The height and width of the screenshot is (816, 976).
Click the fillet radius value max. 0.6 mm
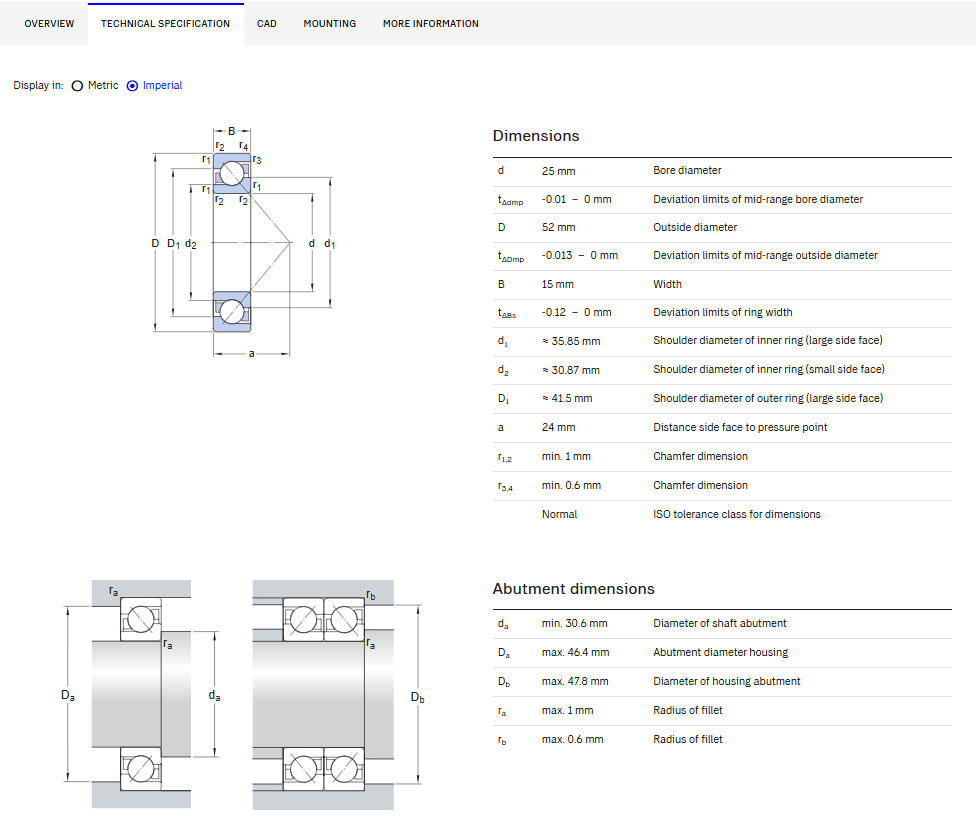click(x=572, y=739)
